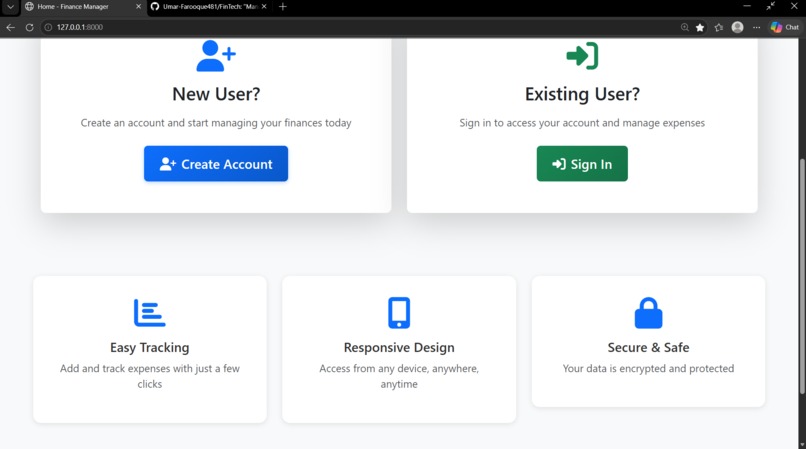
Task: Click the Easy Tracking heading
Action: point(150,348)
